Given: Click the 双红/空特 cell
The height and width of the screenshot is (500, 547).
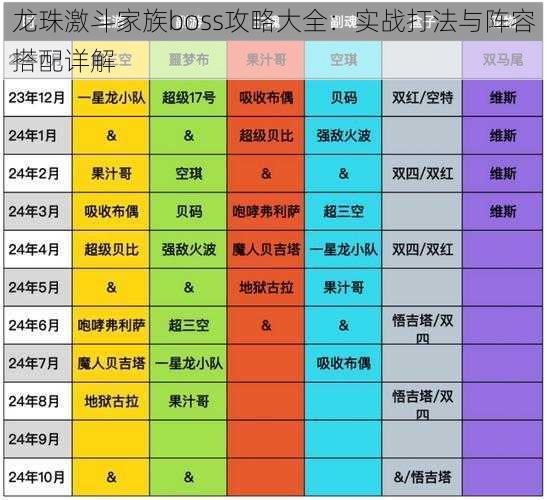Looking at the screenshot, I should pos(422,98).
